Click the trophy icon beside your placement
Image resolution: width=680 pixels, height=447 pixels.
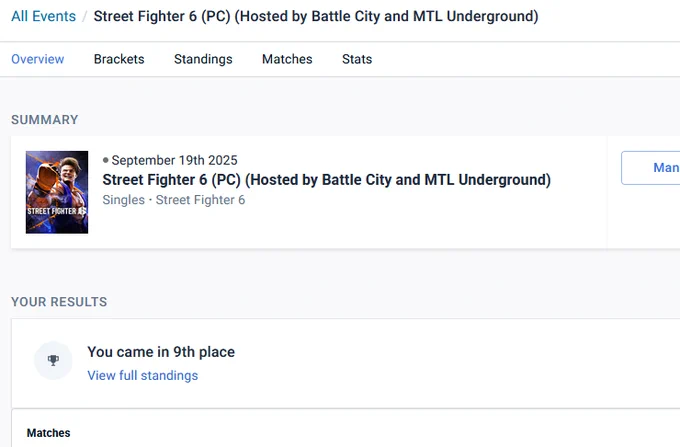point(53,360)
